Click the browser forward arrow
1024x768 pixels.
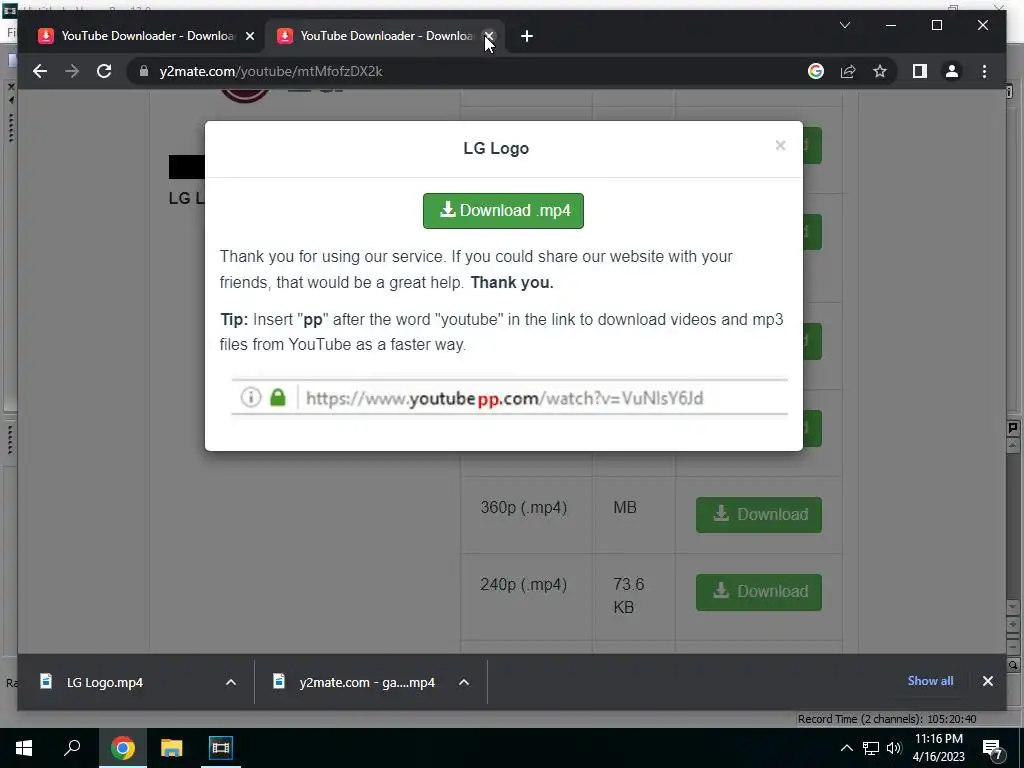(x=72, y=71)
